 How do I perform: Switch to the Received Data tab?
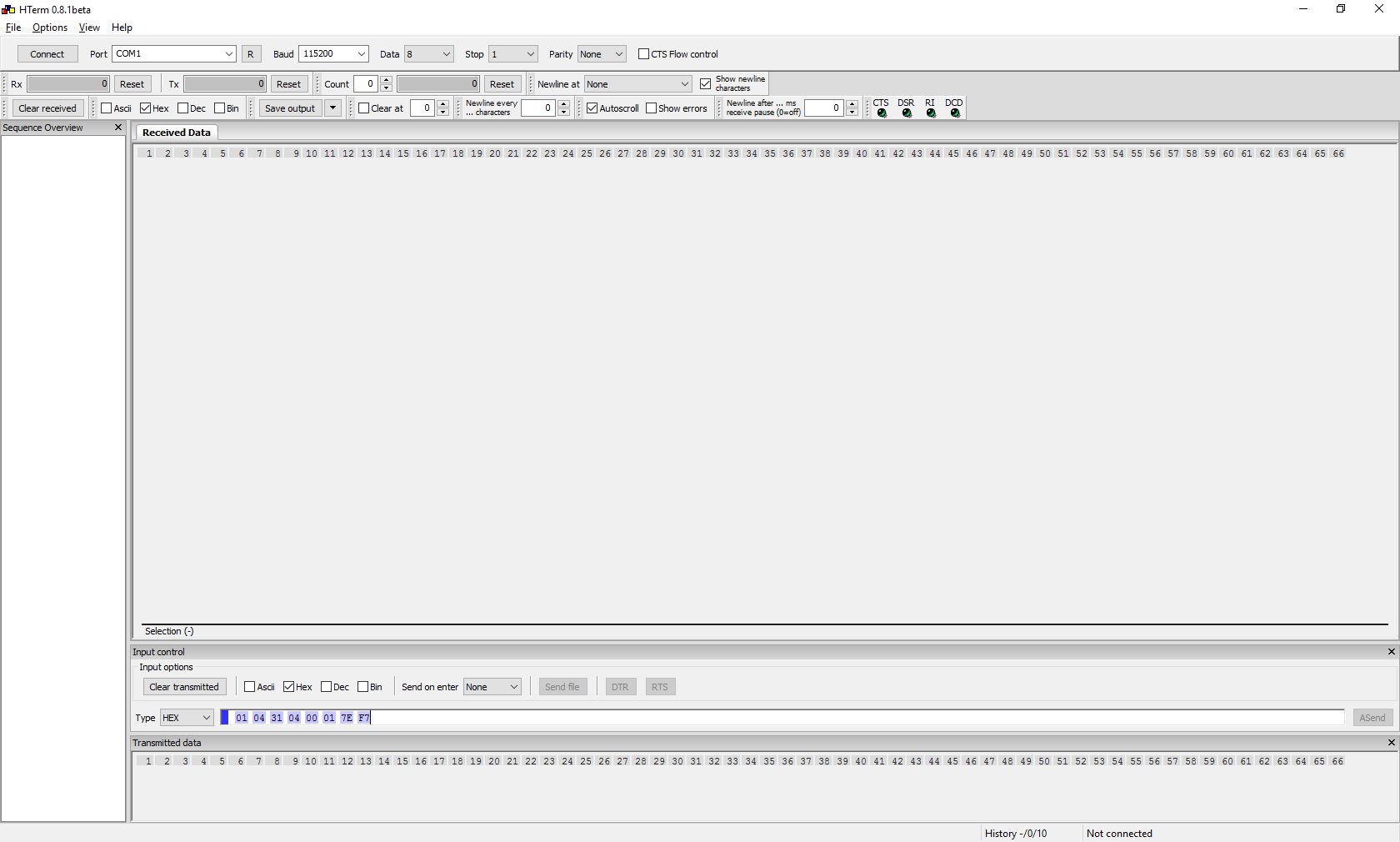(176, 133)
